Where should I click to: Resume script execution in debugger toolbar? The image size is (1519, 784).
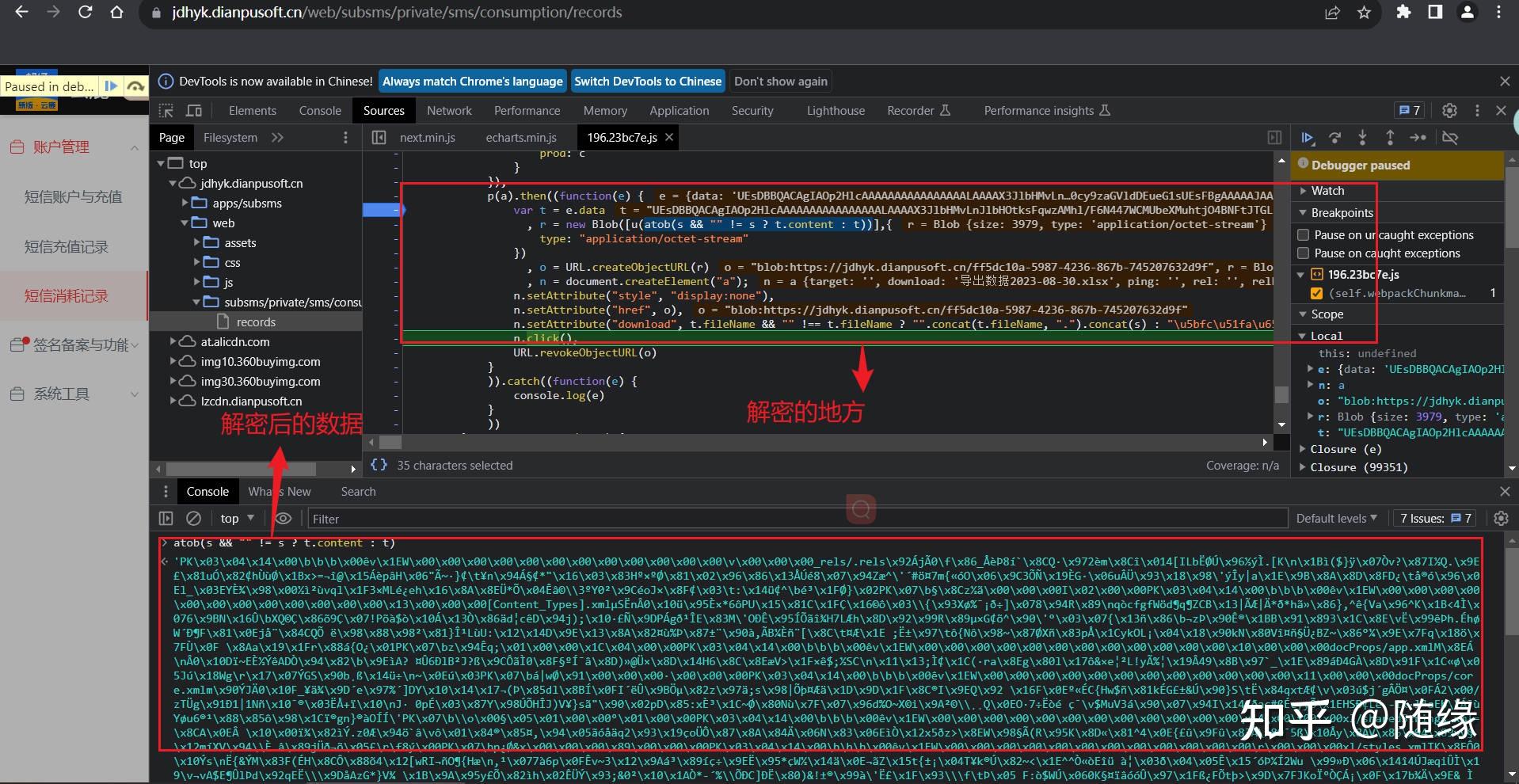pyautogui.click(x=1307, y=138)
